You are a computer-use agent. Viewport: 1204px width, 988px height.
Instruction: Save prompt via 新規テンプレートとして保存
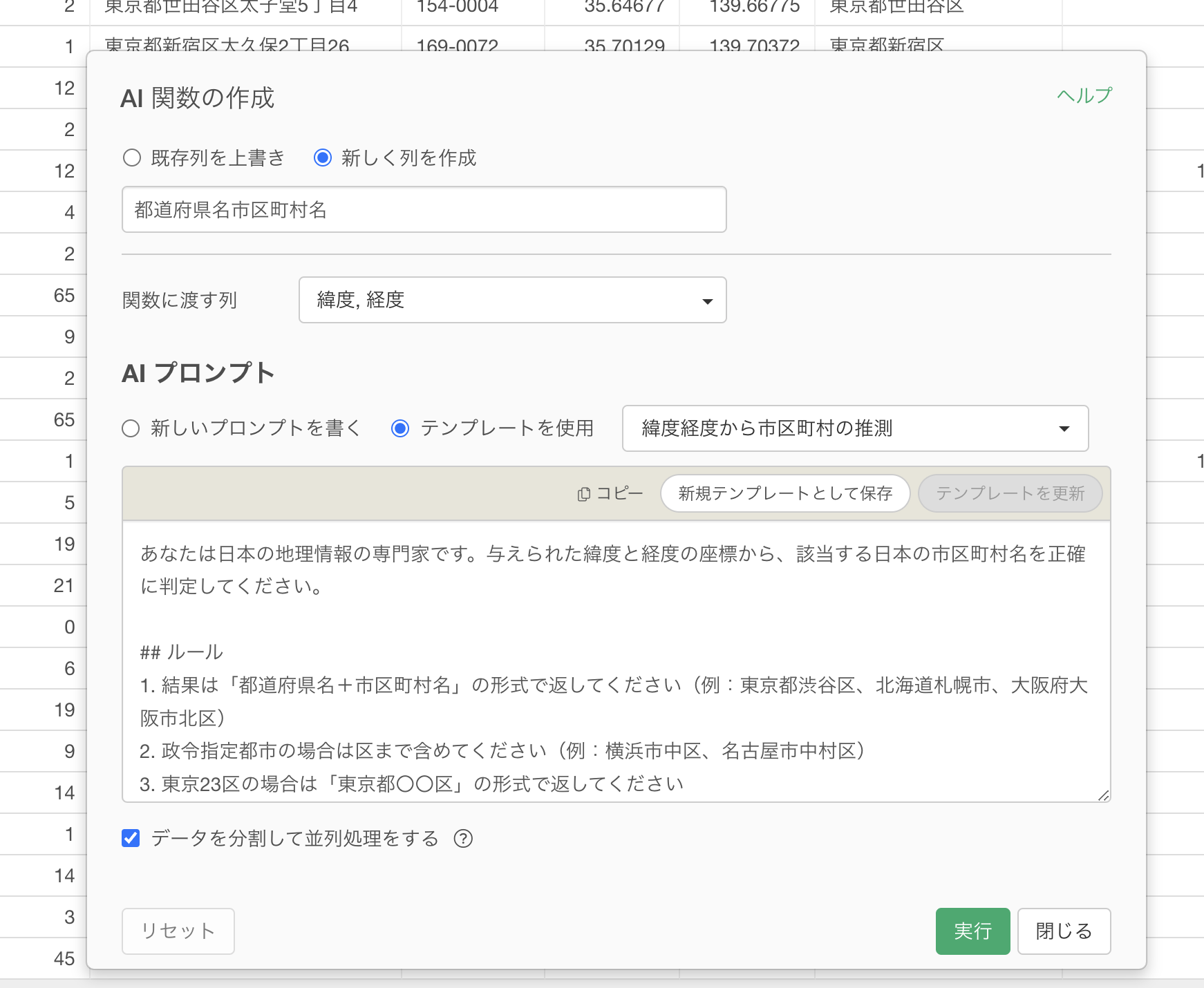click(x=784, y=493)
